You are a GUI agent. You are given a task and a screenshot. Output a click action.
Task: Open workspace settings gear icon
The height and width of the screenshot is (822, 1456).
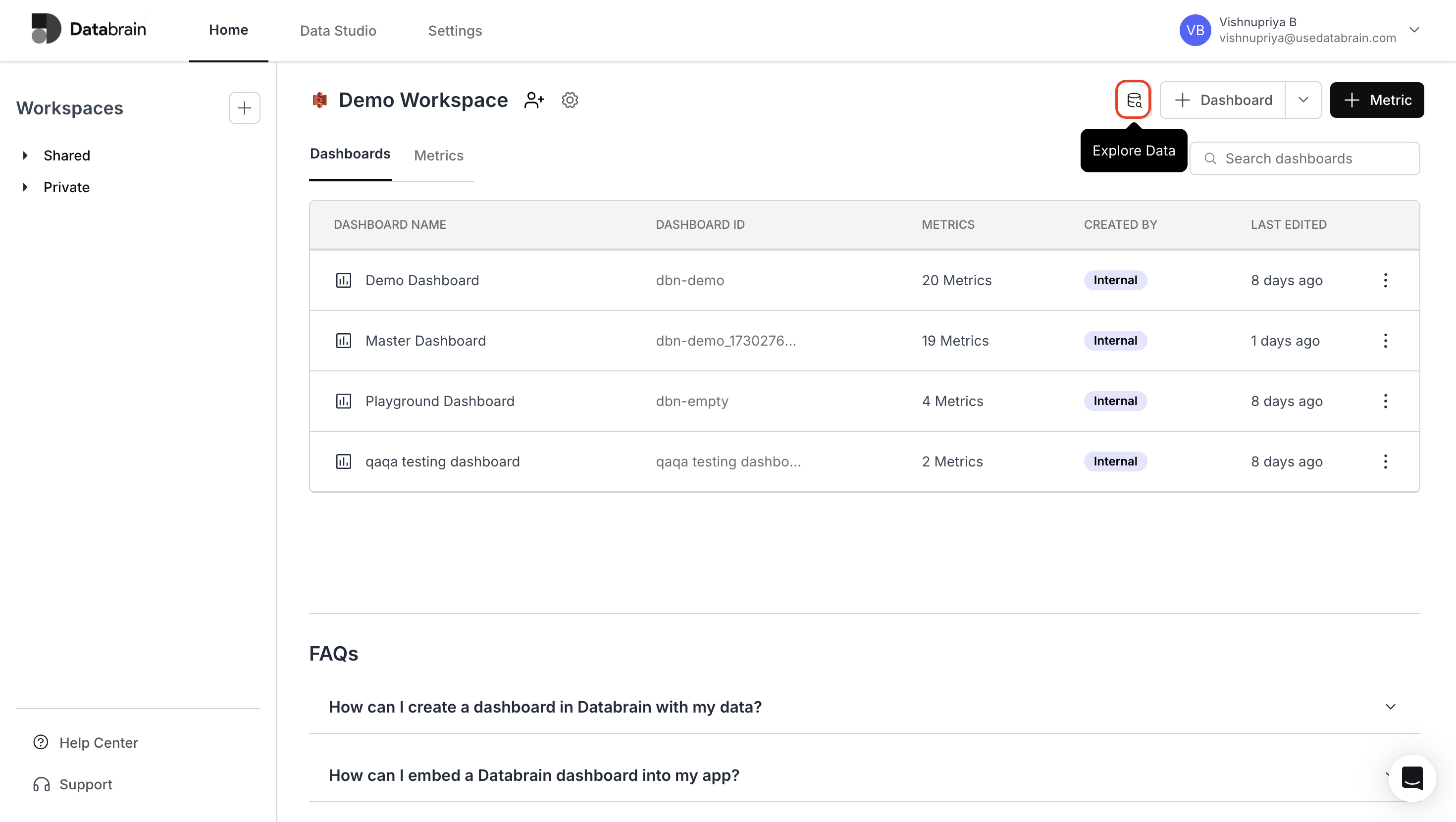click(x=570, y=100)
